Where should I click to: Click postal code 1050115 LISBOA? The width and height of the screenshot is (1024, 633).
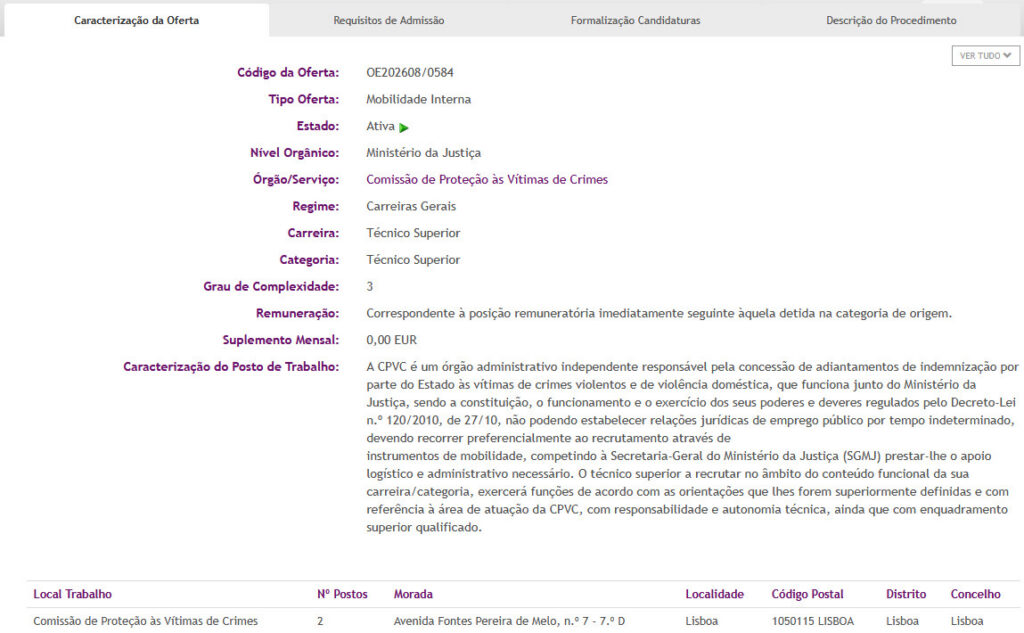(812, 621)
